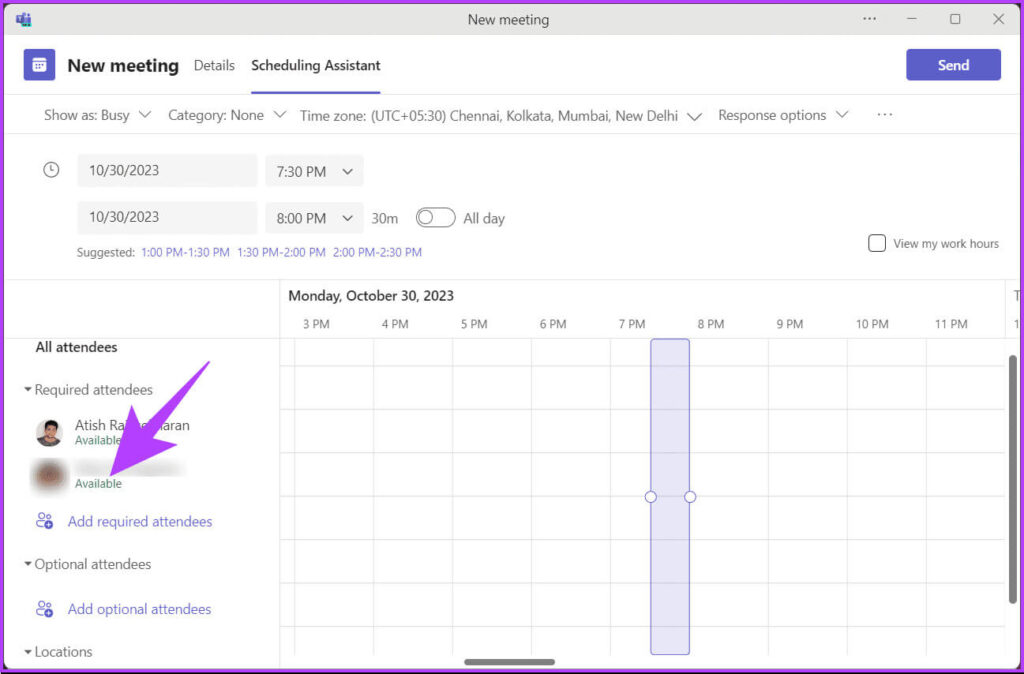The height and width of the screenshot is (674, 1024).
Task: Open the toolbar more options ellipsis
Action: 884,115
